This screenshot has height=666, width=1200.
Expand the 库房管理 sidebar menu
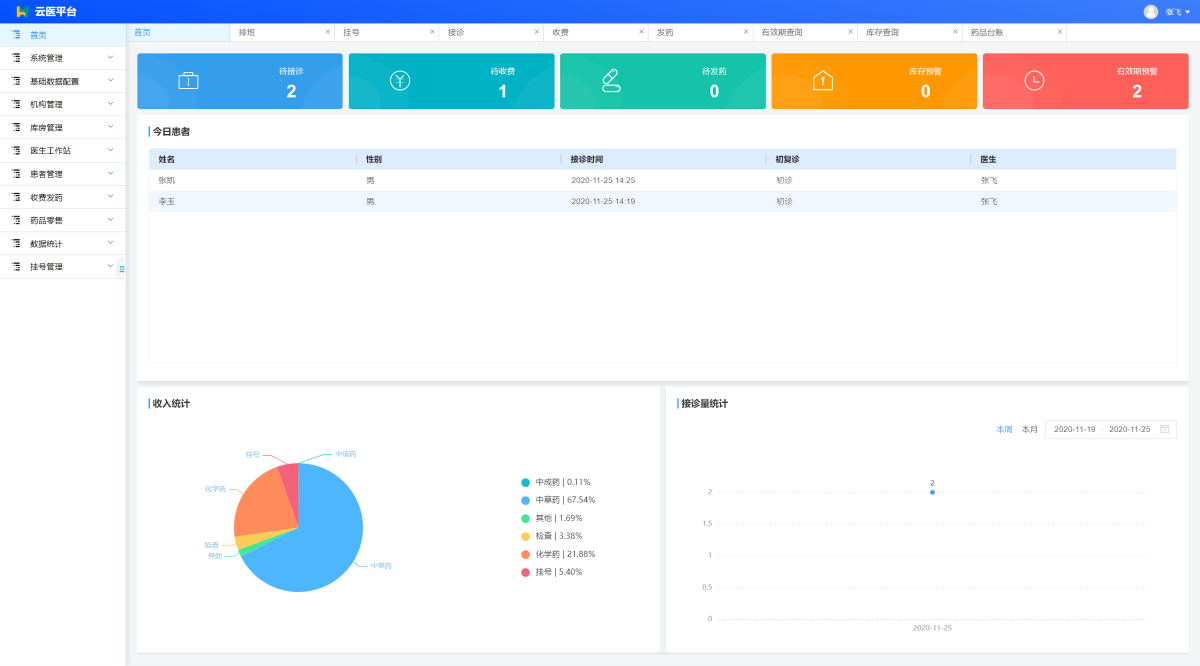[62, 128]
